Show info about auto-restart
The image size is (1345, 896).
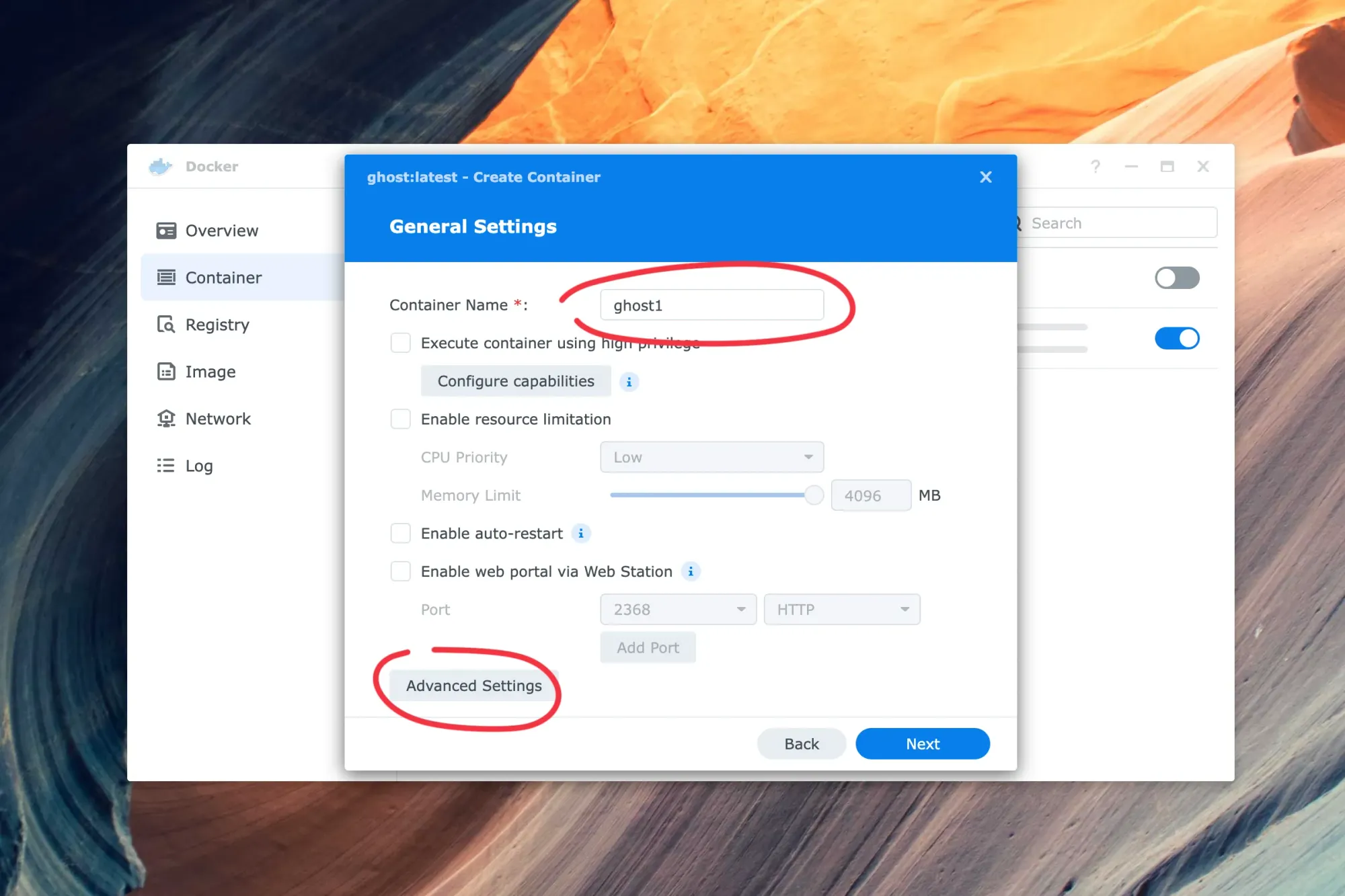pos(581,534)
